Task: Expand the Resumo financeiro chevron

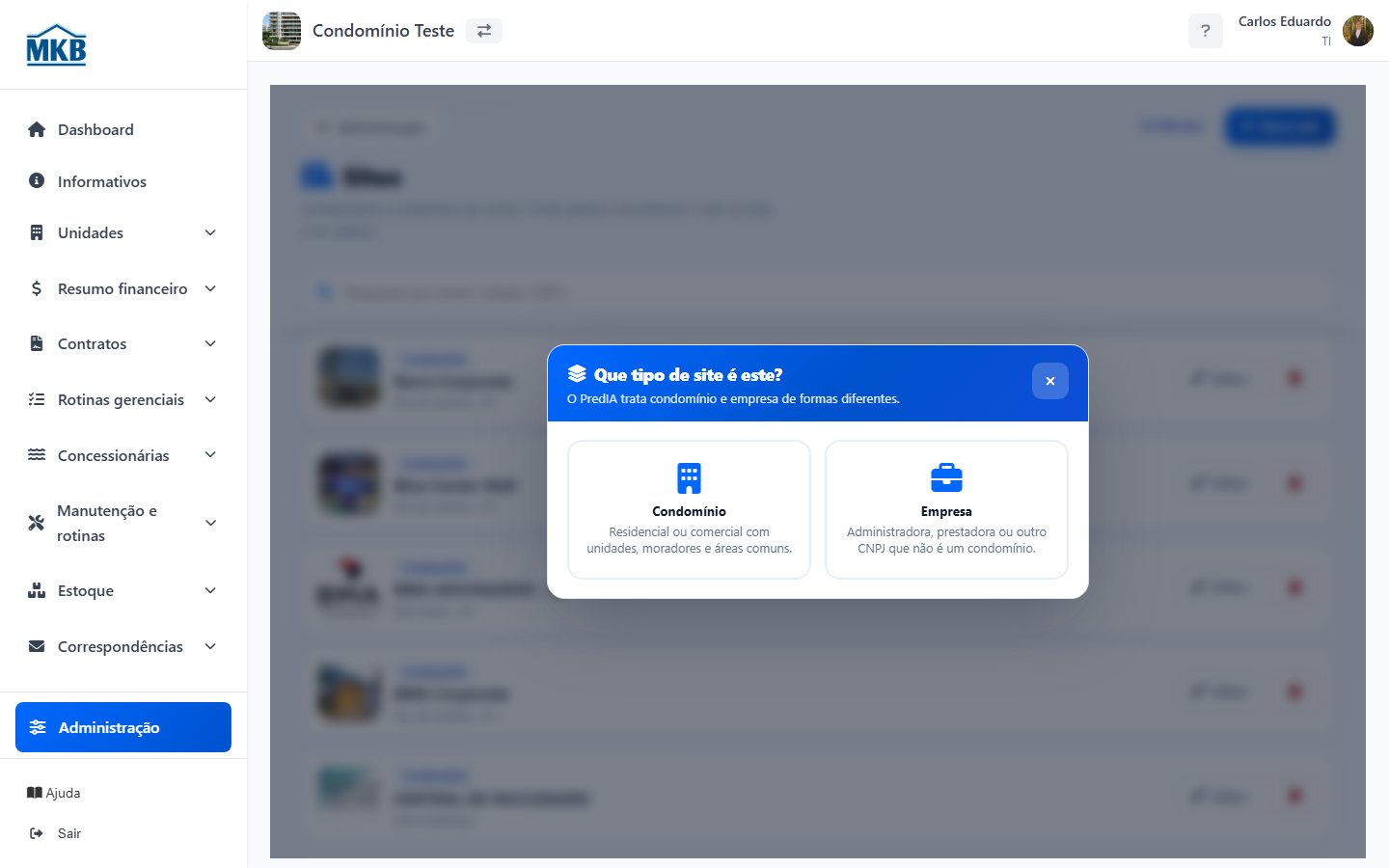Action: tap(210, 288)
